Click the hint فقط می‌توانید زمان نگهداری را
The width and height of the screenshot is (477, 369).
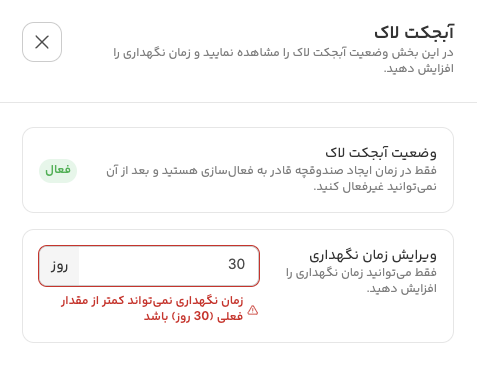[x=361, y=273]
